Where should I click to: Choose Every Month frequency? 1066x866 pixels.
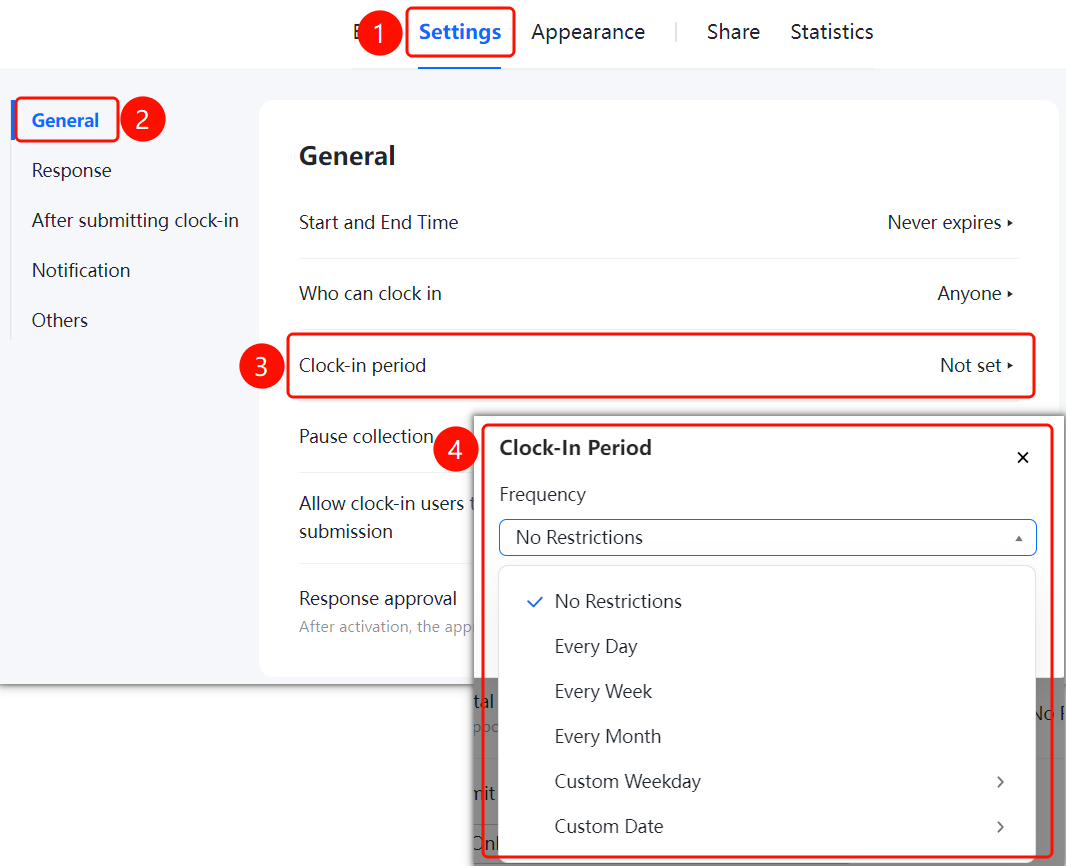tap(608, 736)
